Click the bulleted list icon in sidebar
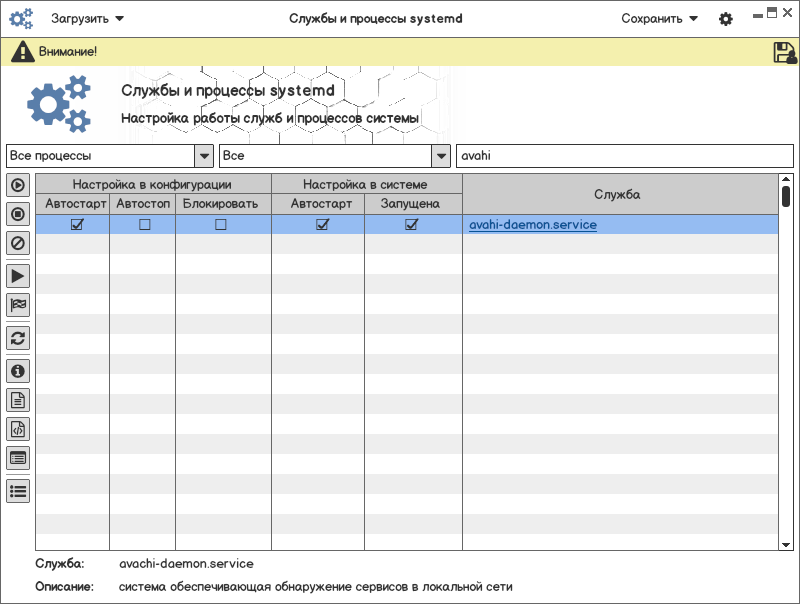The width and height of the screenshot is (800, 604). coord(18,491)
